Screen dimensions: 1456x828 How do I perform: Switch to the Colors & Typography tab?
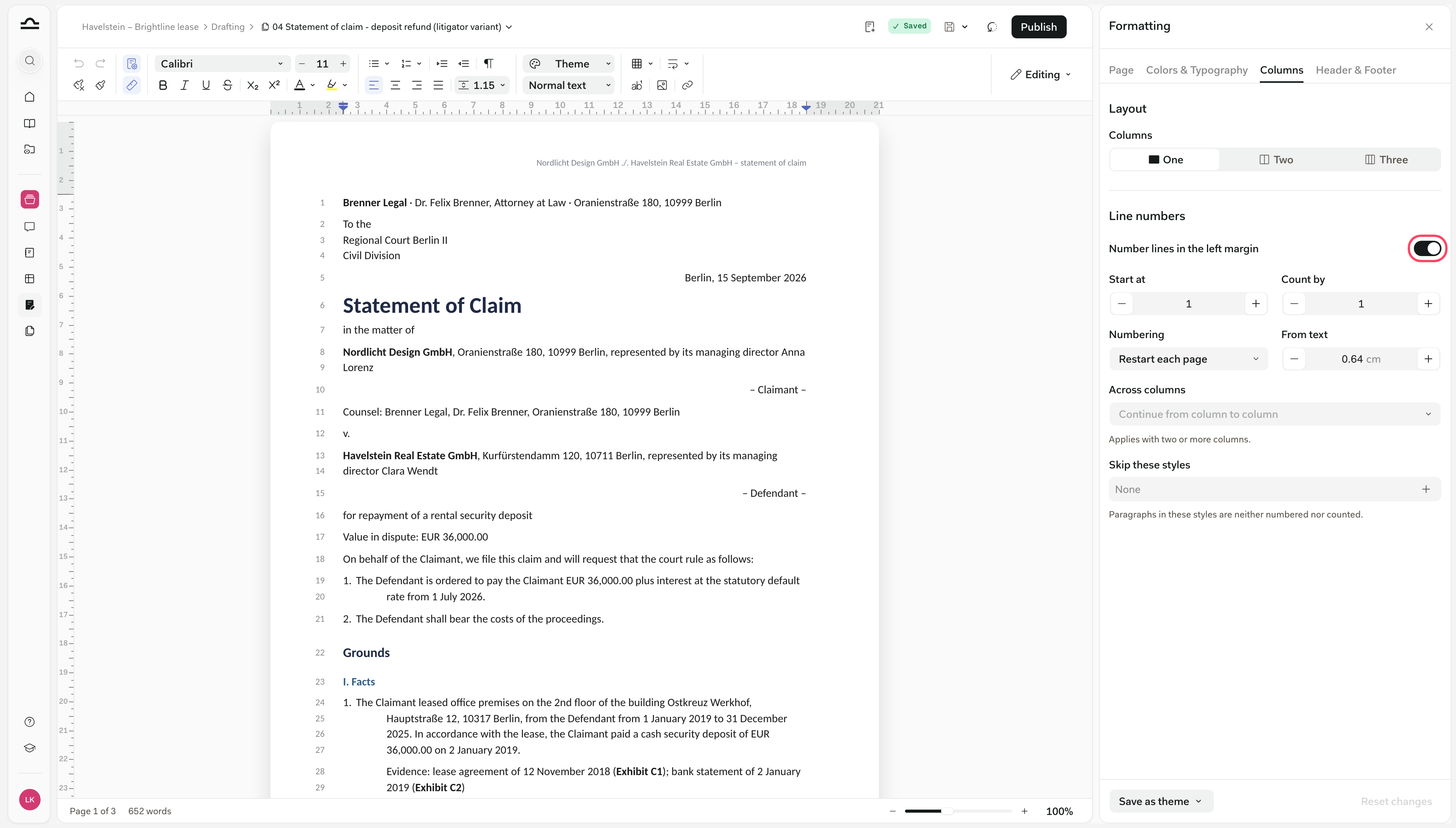click(1196, 70)
